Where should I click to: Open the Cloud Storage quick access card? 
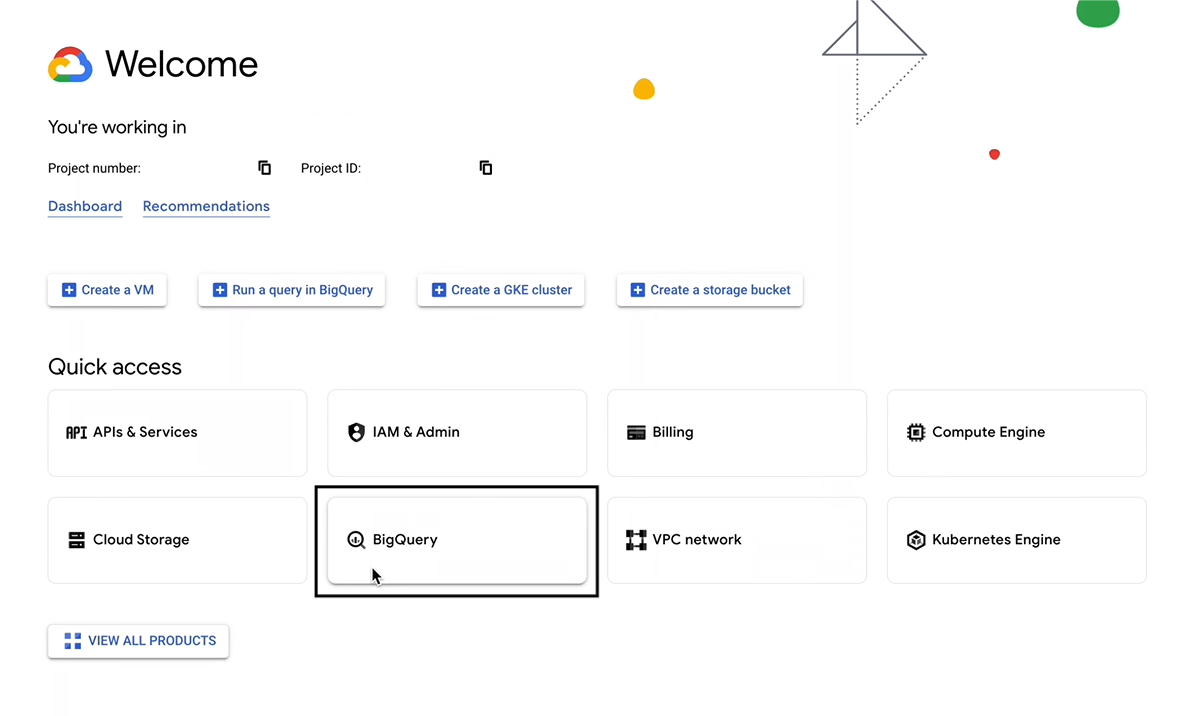coord(177,540)
